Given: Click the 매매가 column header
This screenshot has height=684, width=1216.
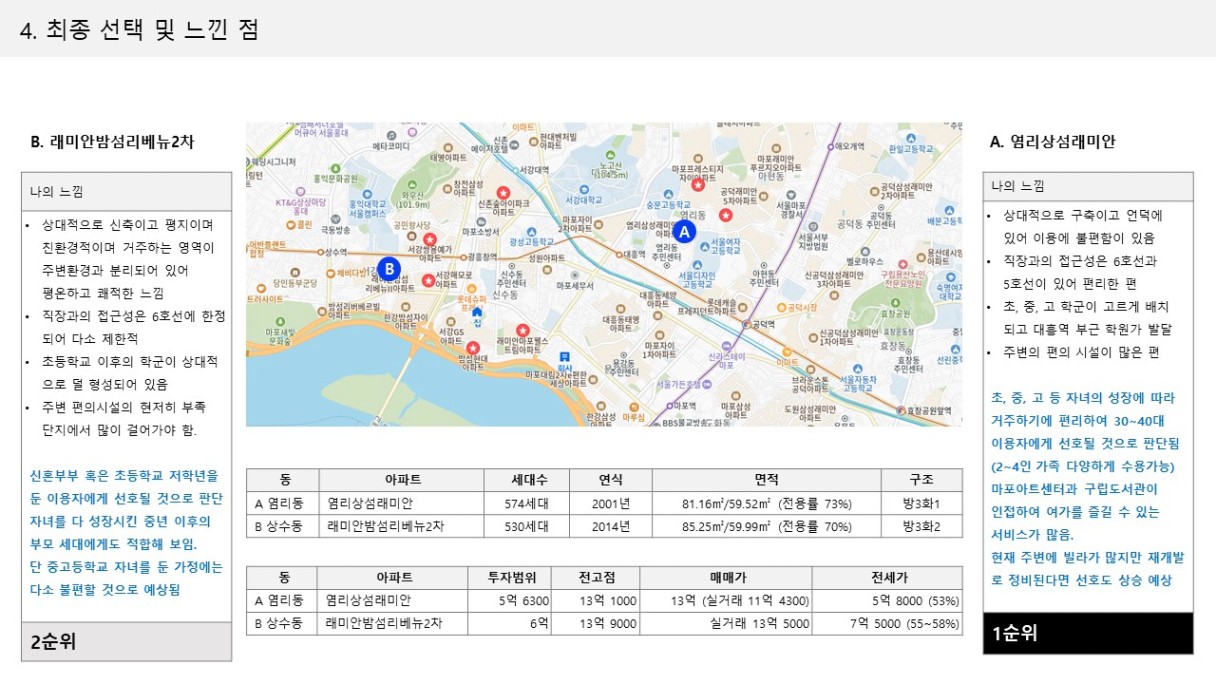Looking at the screenshot, I should point(727,577).
